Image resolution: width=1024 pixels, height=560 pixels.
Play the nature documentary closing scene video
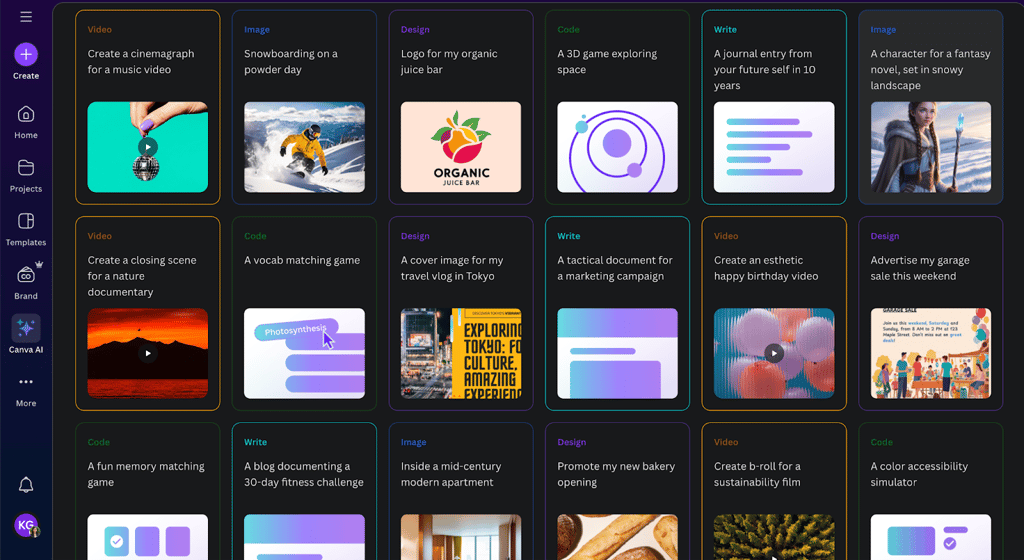148,353
